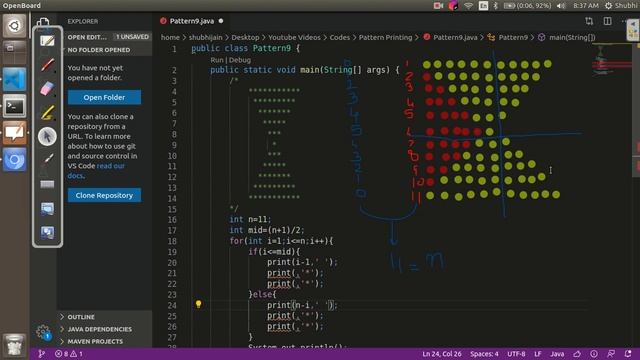640x360 pixels.
Task: Click UTF-8 encoding in status bar
Action: pos(516,354)
